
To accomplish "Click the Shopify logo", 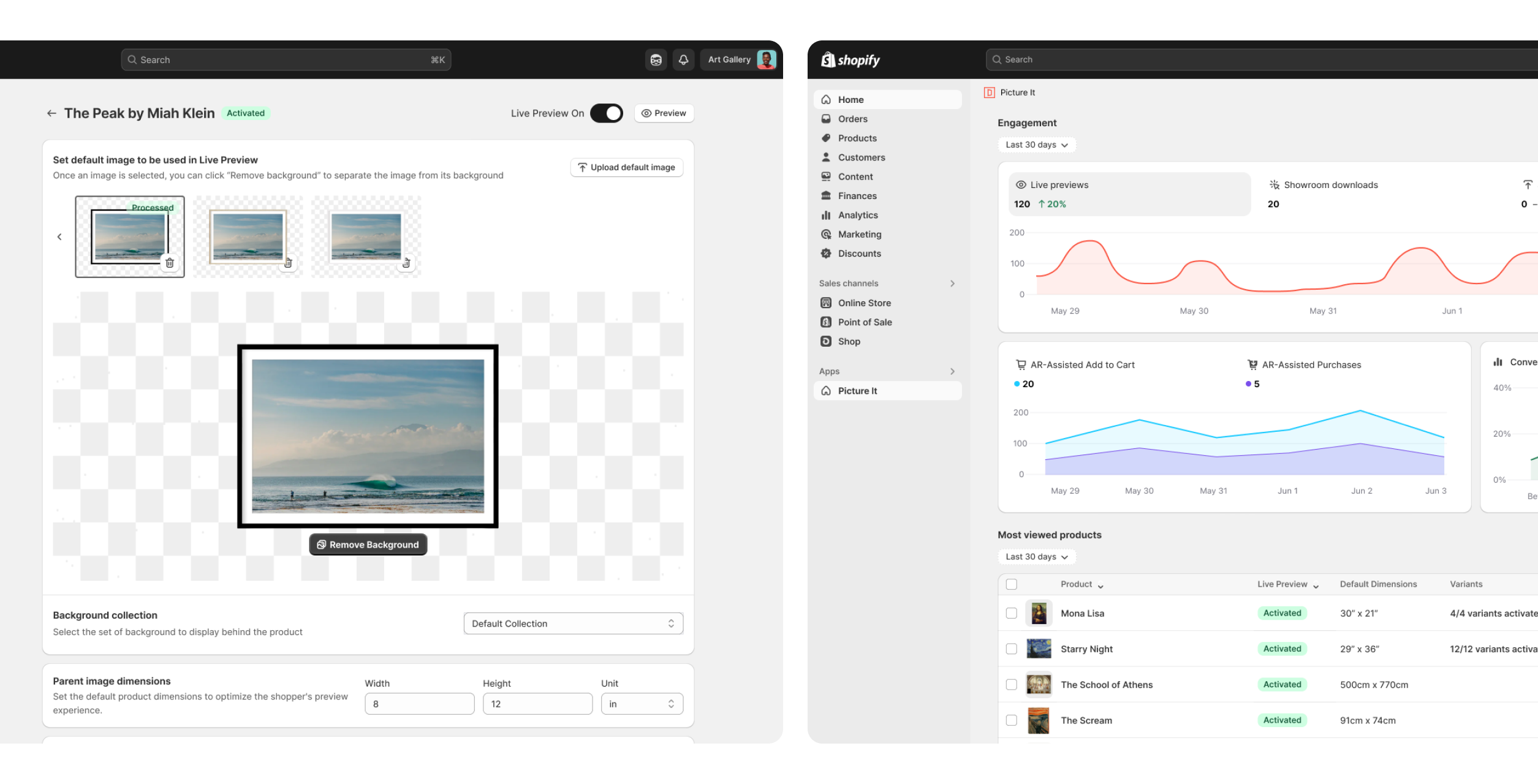I will [850, 59].
